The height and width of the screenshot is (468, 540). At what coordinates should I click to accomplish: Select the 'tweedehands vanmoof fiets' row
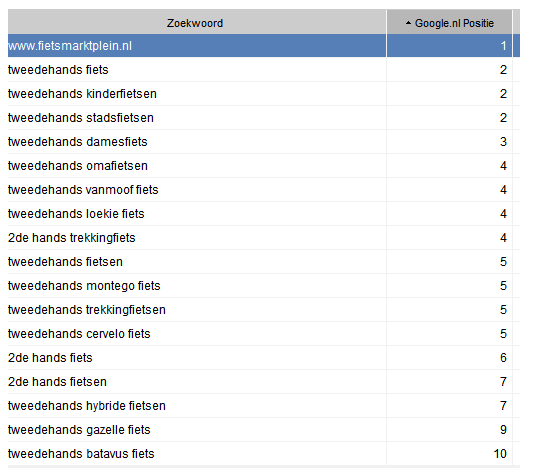[264, 190]
